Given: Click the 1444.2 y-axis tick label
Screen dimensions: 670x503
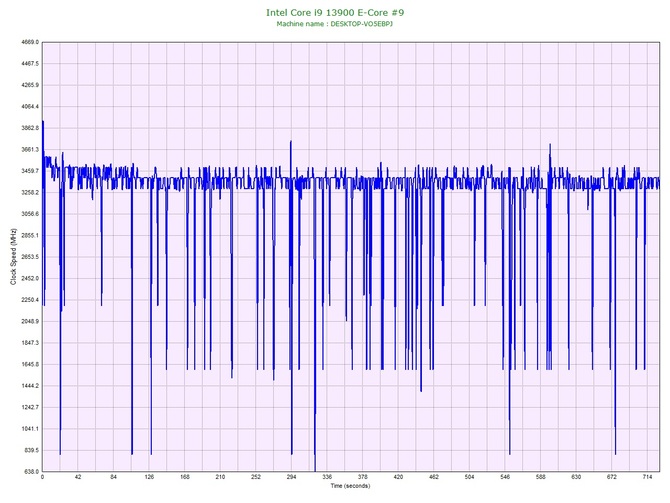Looking at the screenshot, I should coord(30,386).
